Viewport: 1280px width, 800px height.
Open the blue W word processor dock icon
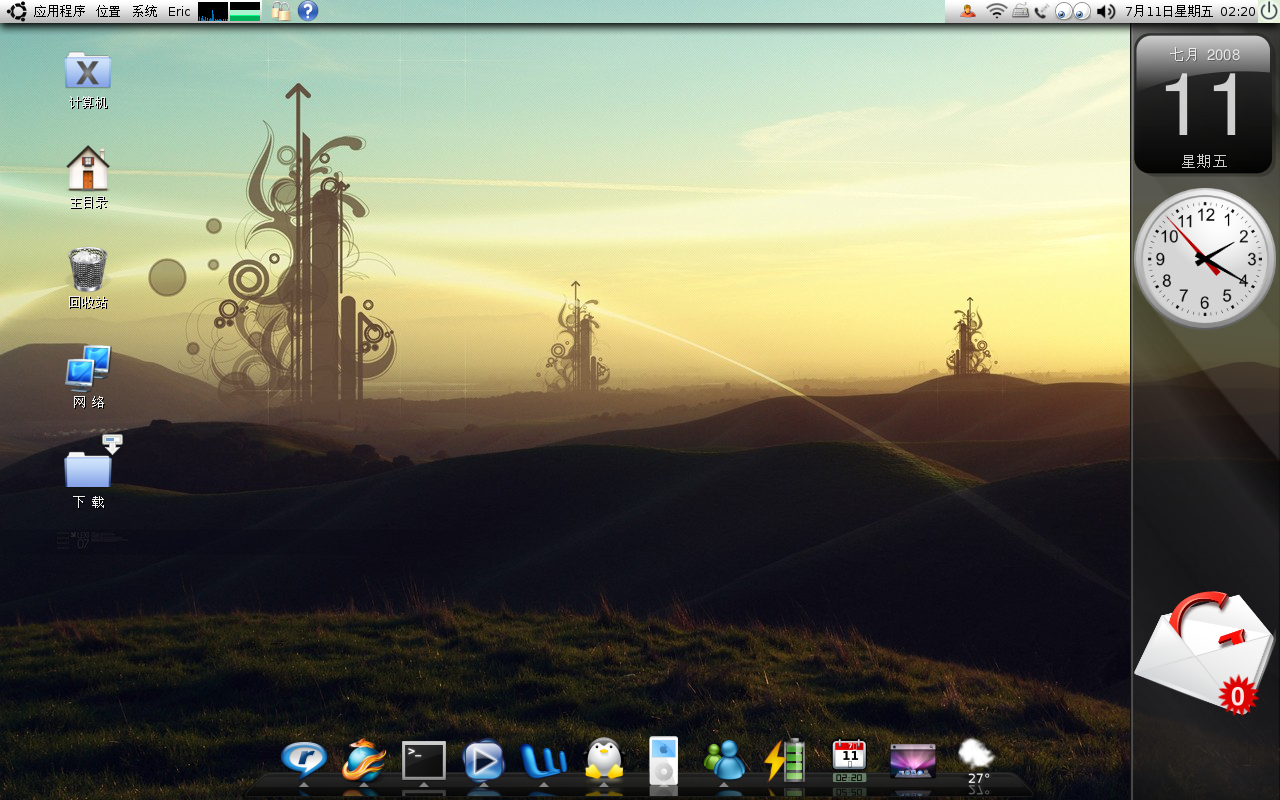pyautogui.click(x=544, y=761)
